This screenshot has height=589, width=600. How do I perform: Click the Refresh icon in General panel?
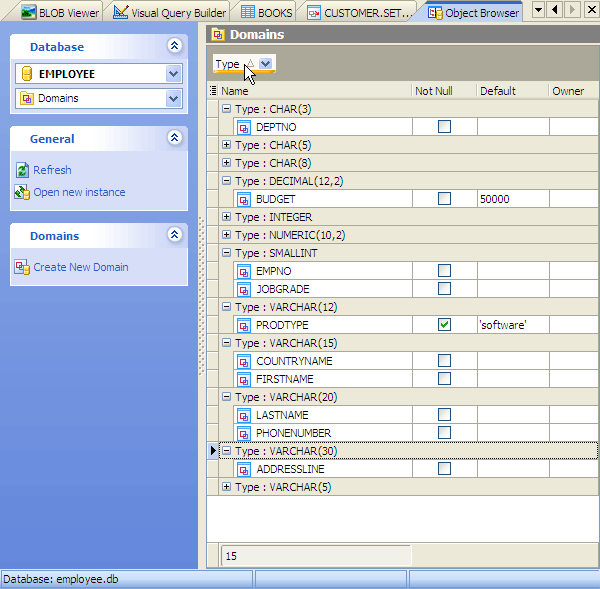[x=22, y=170]
